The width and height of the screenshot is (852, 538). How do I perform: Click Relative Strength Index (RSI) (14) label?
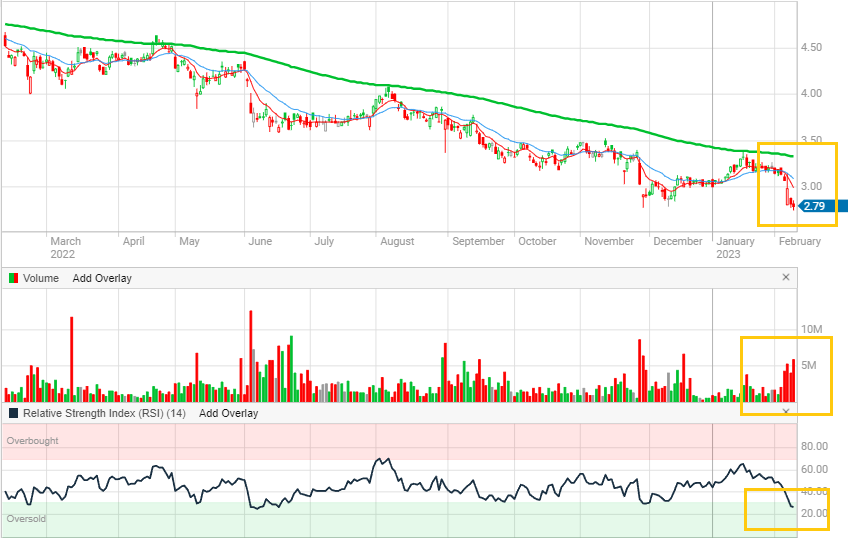(x=105, y=413)
